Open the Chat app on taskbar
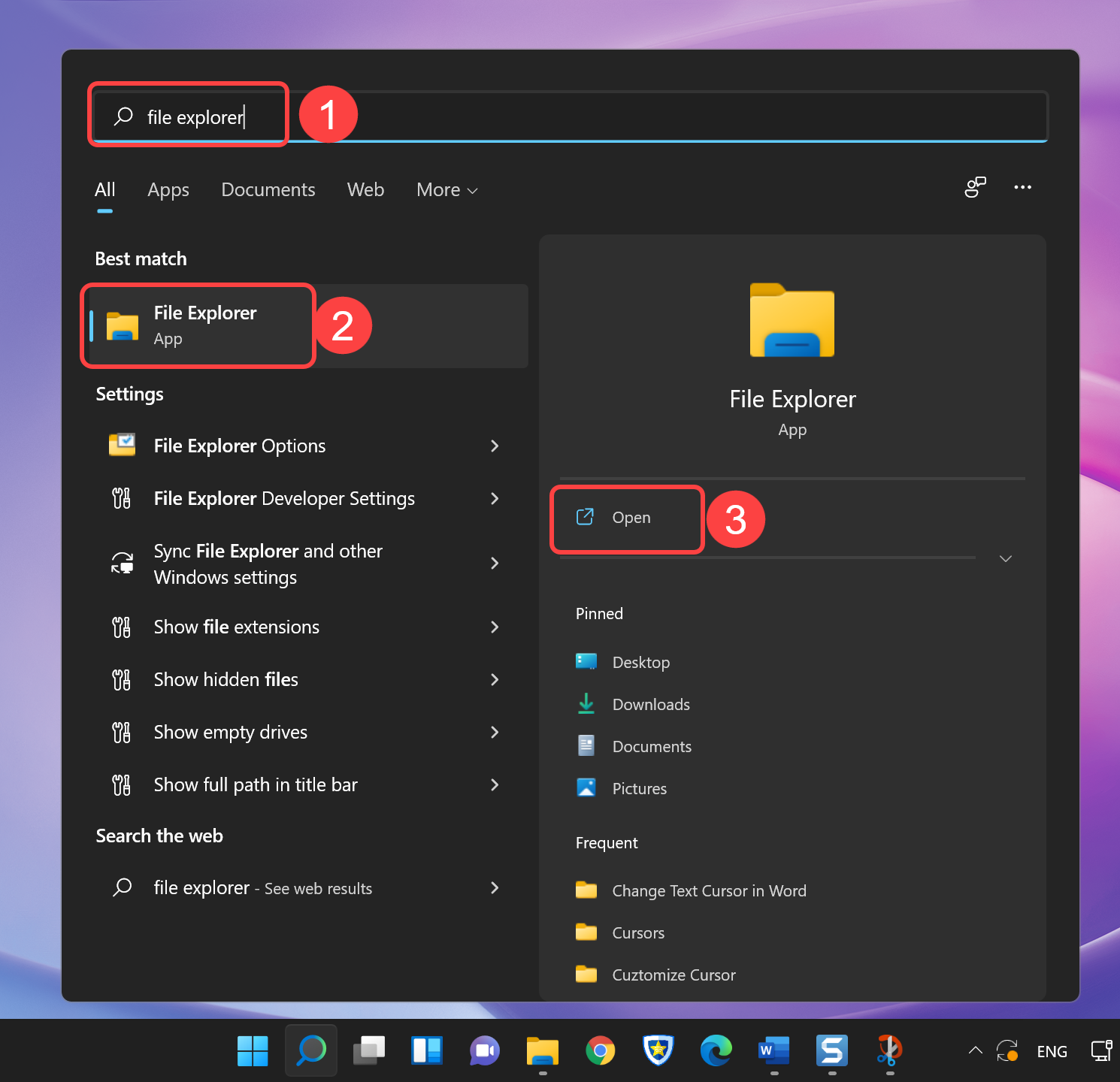This screenshot has height=1082, width=1120. [x=485, y=1050]
